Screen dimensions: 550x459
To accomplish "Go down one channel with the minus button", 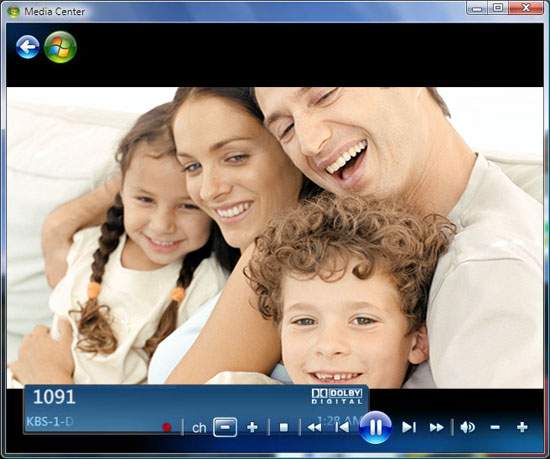I will 225,427.
